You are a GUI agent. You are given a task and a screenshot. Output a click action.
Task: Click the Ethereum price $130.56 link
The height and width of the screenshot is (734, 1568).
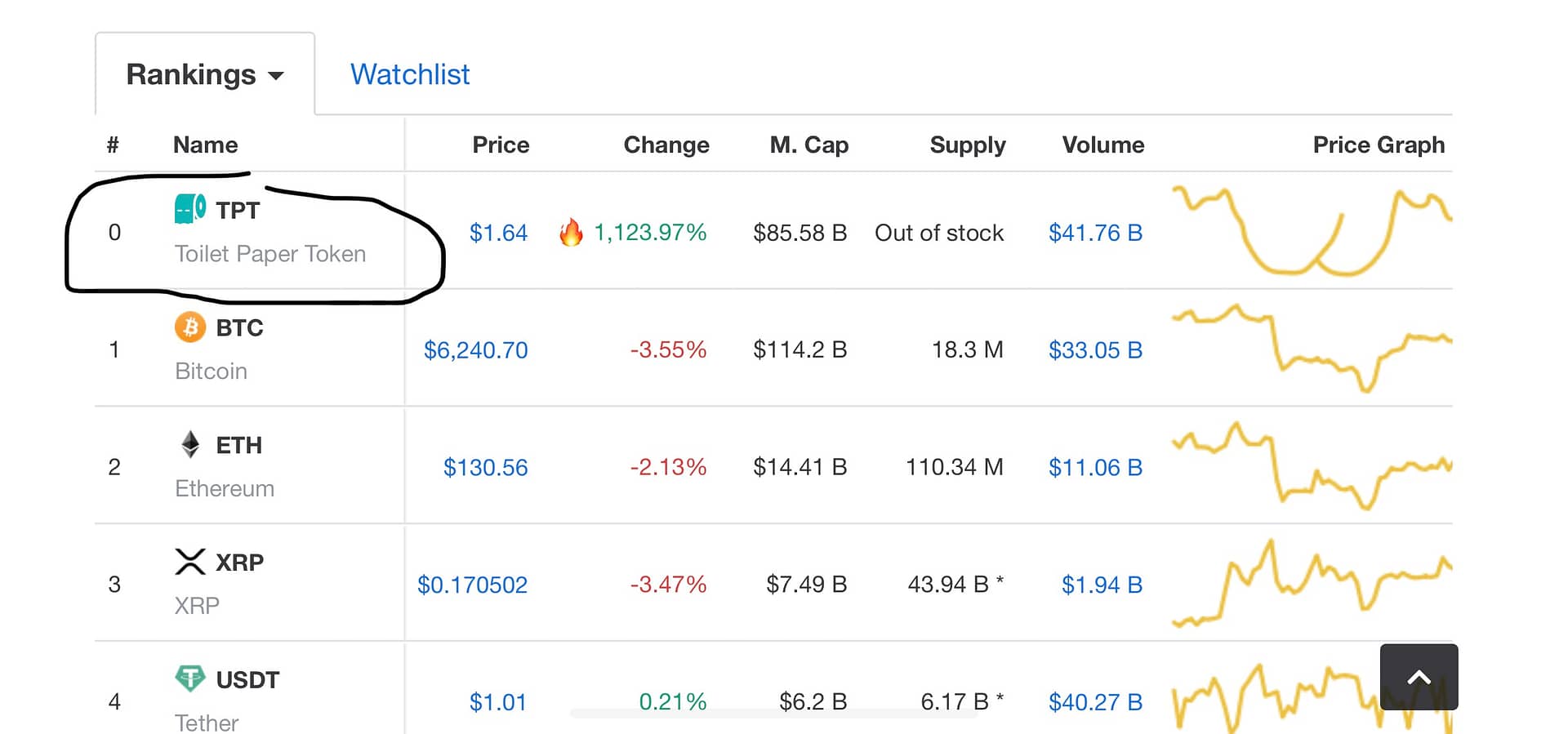(485, 467)
